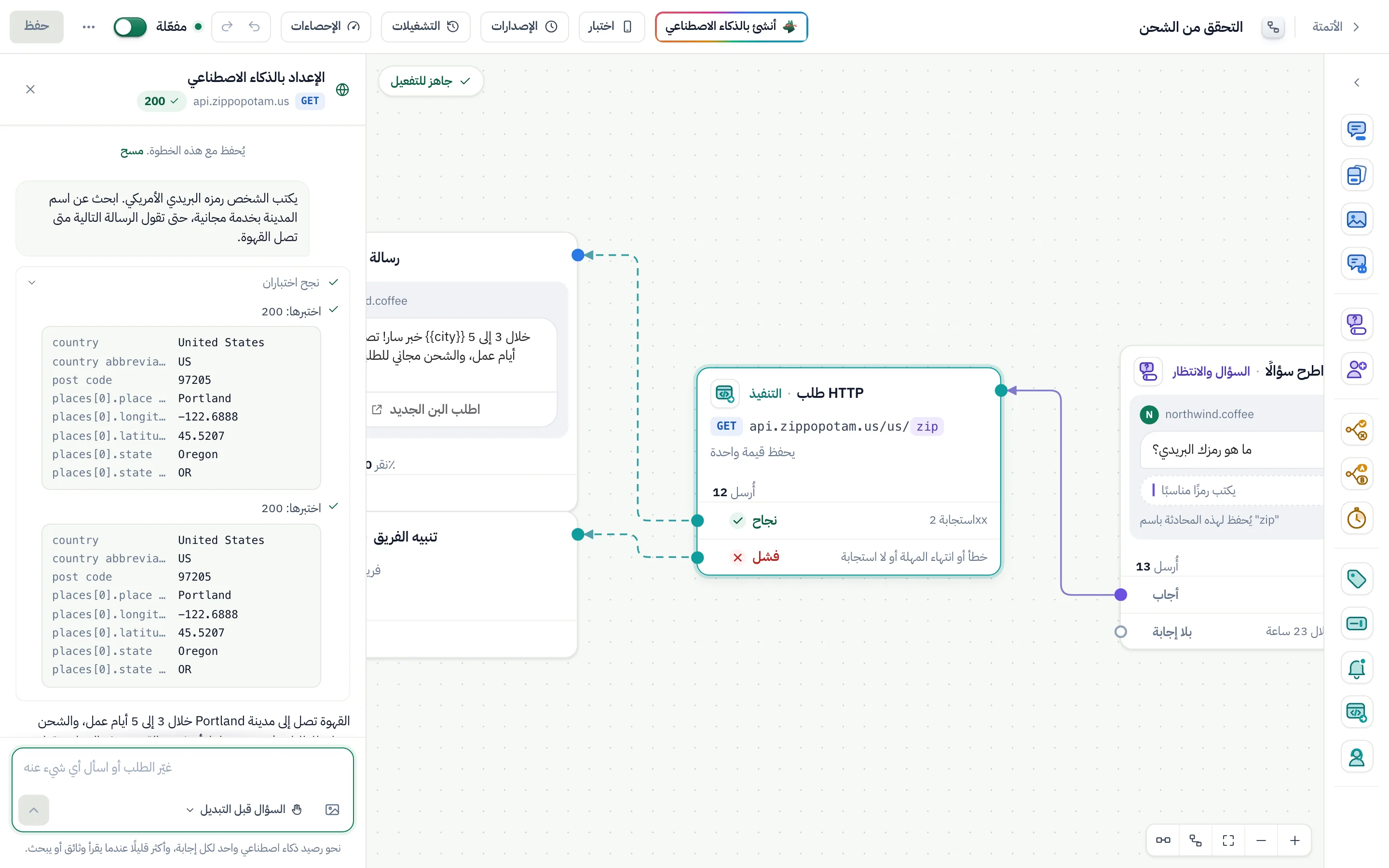Click the اطلب البن الجديد link button

click(425, 409)
